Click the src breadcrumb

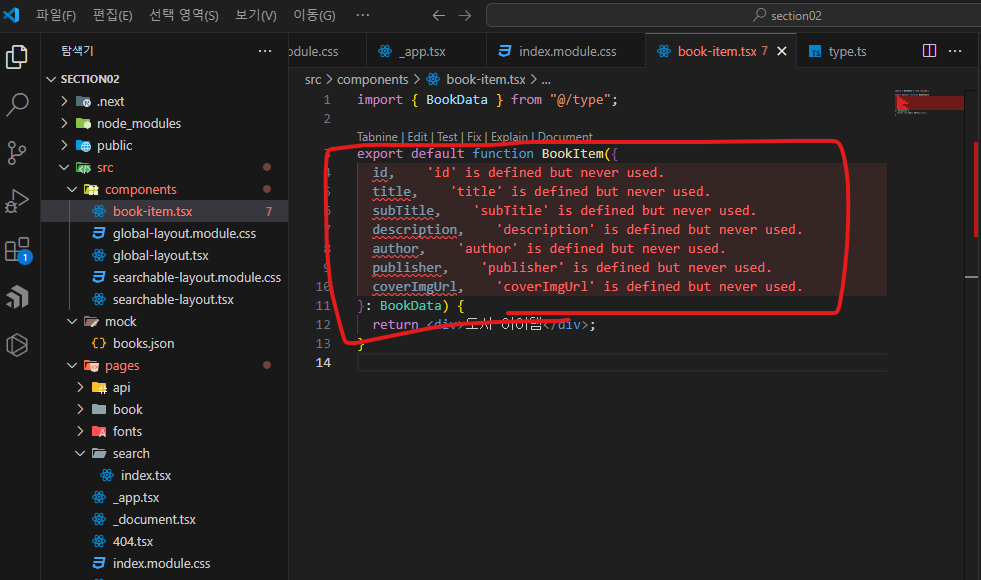(x=313, y=79)
